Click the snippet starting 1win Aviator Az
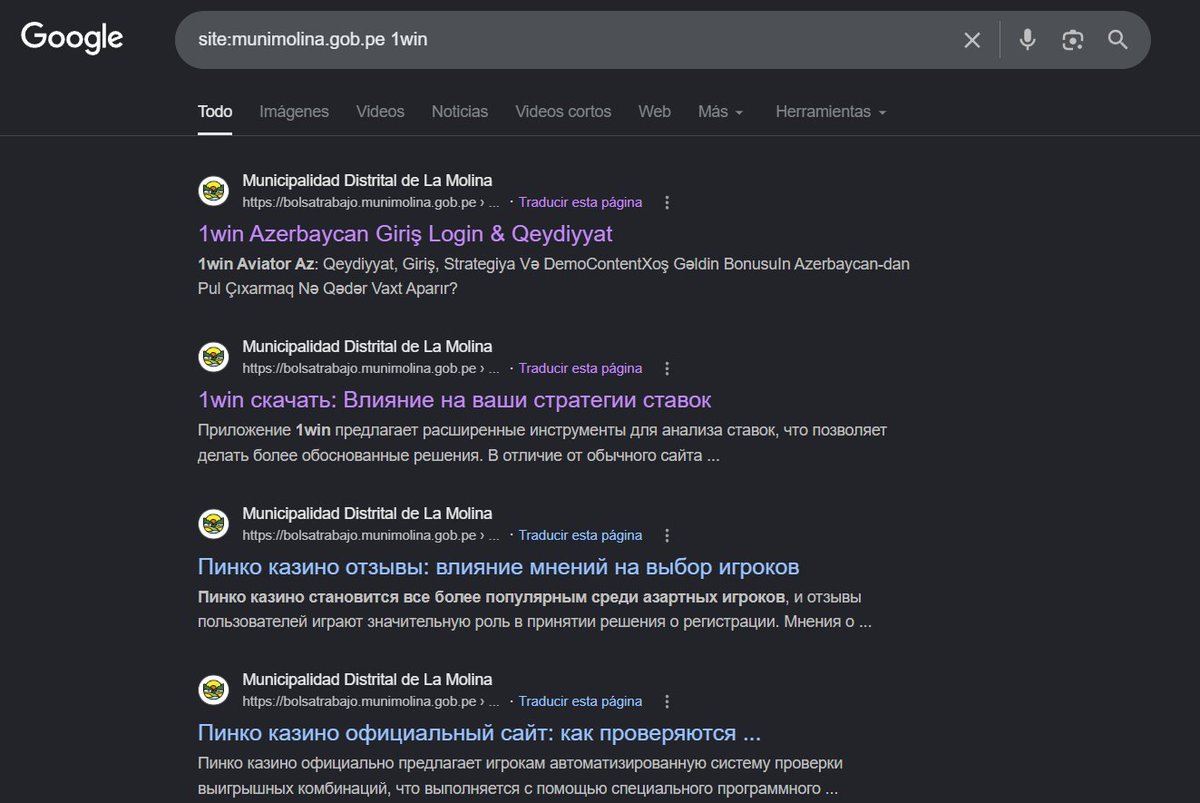 [x=554, y=276]
